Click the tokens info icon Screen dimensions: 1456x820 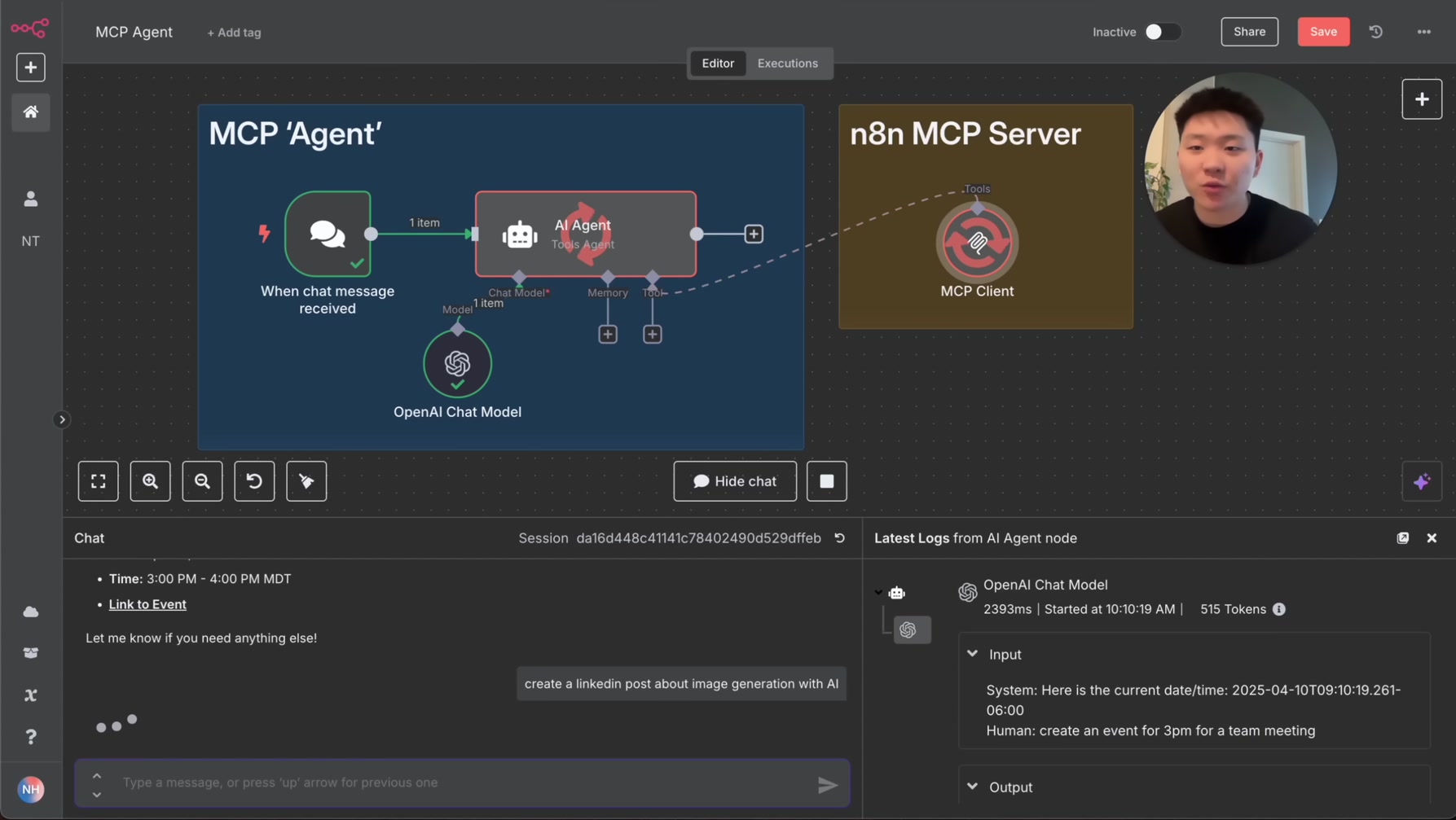point(1278,609)
